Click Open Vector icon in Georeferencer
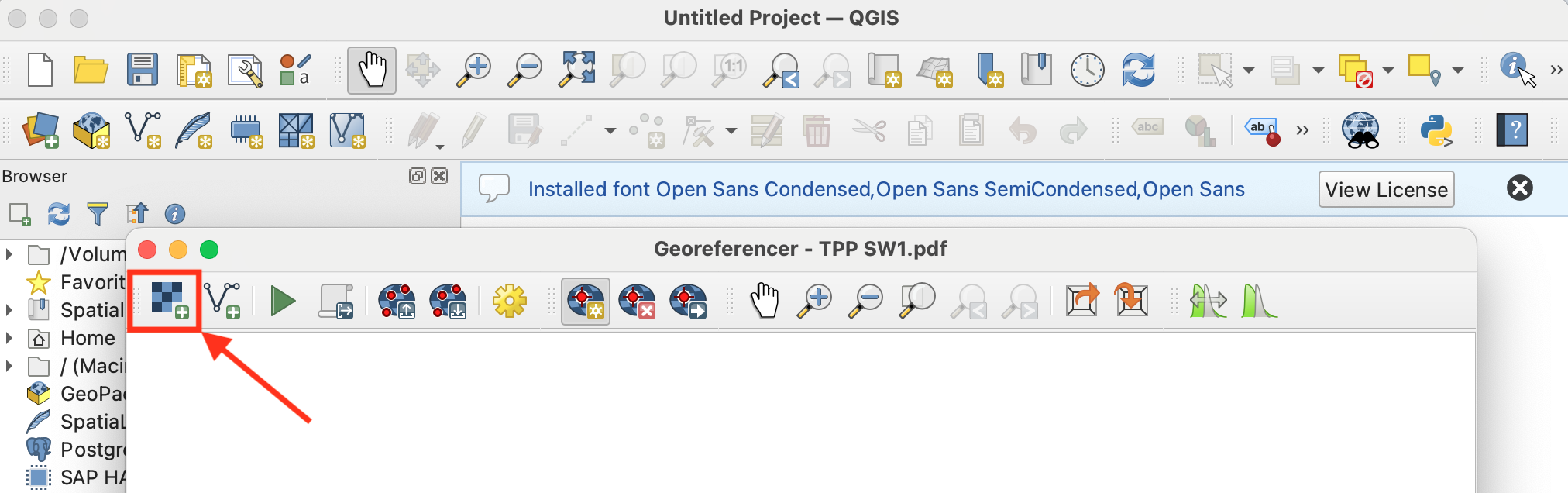Viewport: 1568px width, 493px height. (x=222, y=300)
